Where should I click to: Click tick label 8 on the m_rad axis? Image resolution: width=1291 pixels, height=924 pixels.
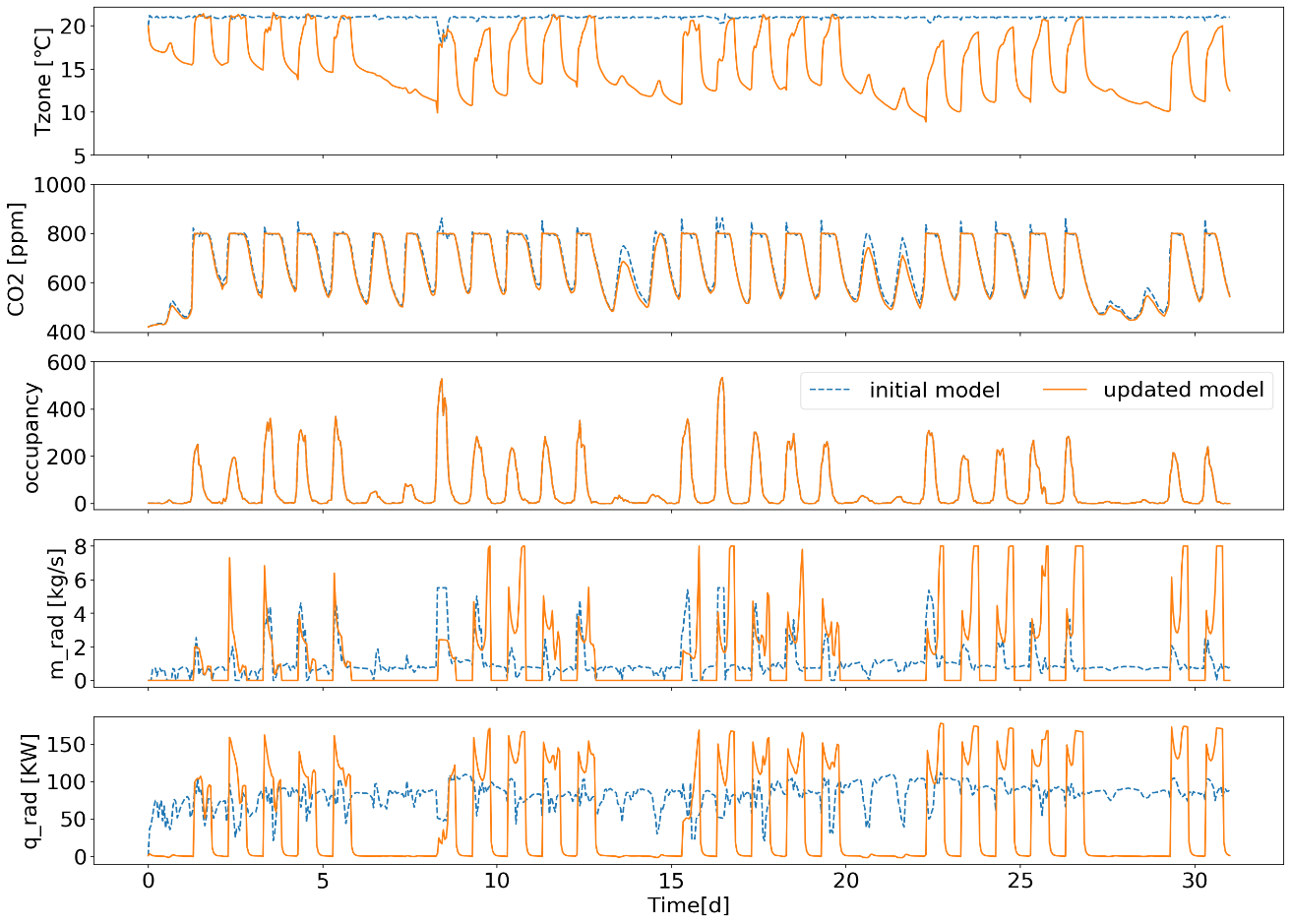click(79, 546)
